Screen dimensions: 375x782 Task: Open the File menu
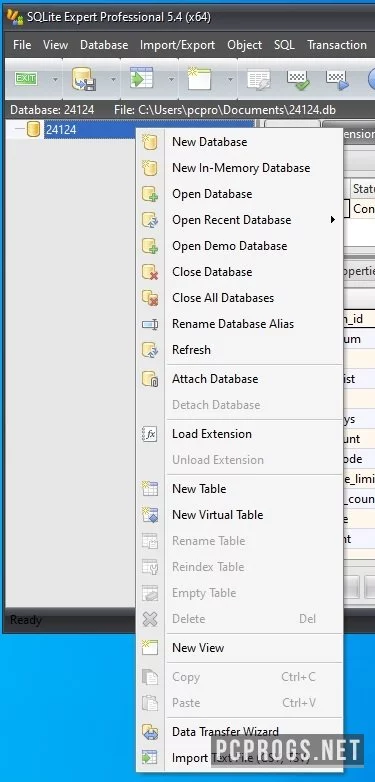click(x=22, y=45)
